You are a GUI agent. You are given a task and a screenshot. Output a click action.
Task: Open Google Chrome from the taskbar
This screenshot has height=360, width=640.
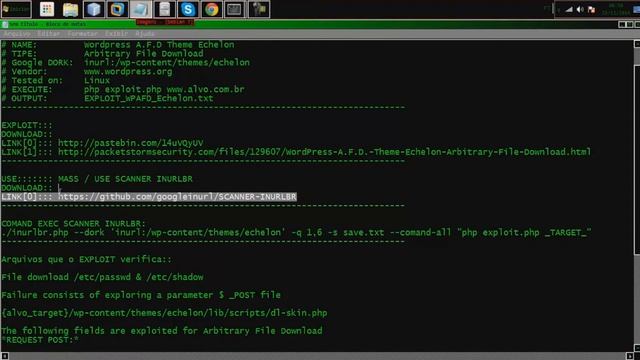(211, 9)
